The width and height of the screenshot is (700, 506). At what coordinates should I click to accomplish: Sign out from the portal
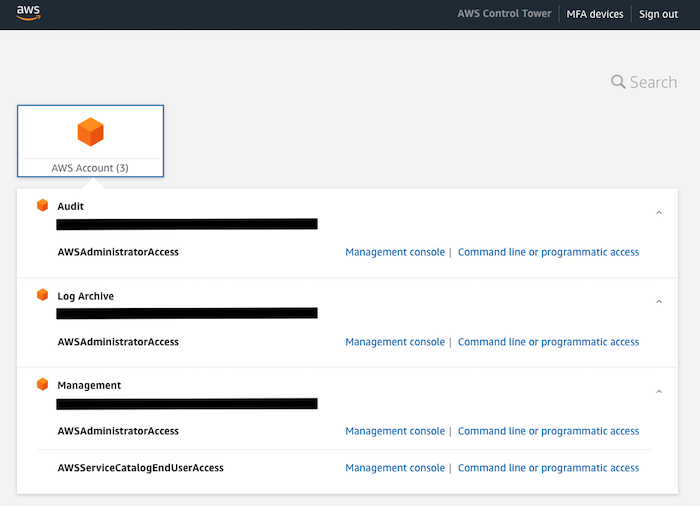click(x=658, y=14)
